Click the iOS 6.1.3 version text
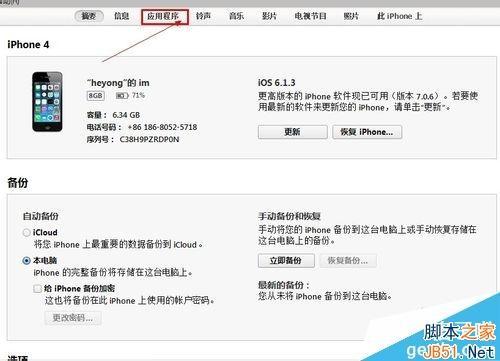500x361 pixels. pyautogui.click(x=277, y=83)
